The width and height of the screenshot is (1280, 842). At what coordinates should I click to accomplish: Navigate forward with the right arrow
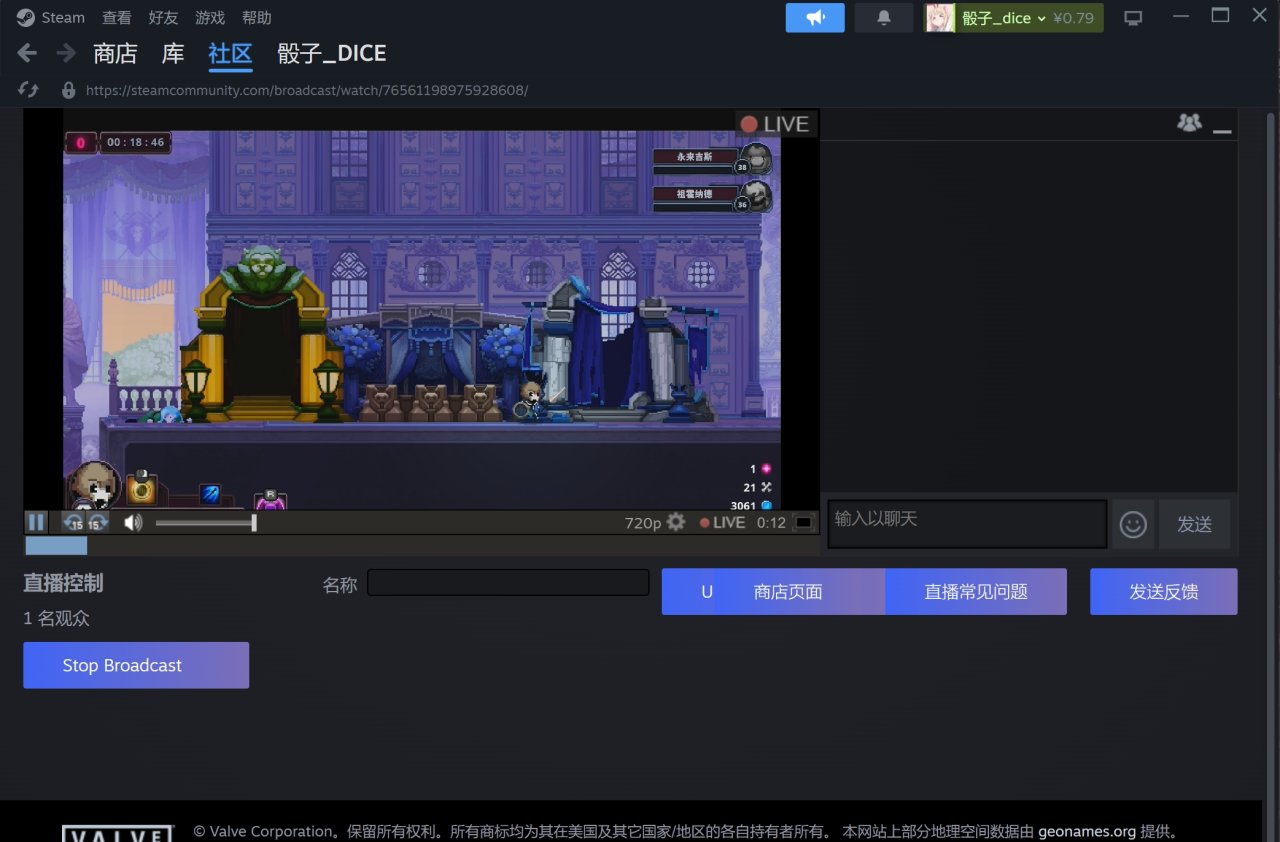(x=66, y=53)
